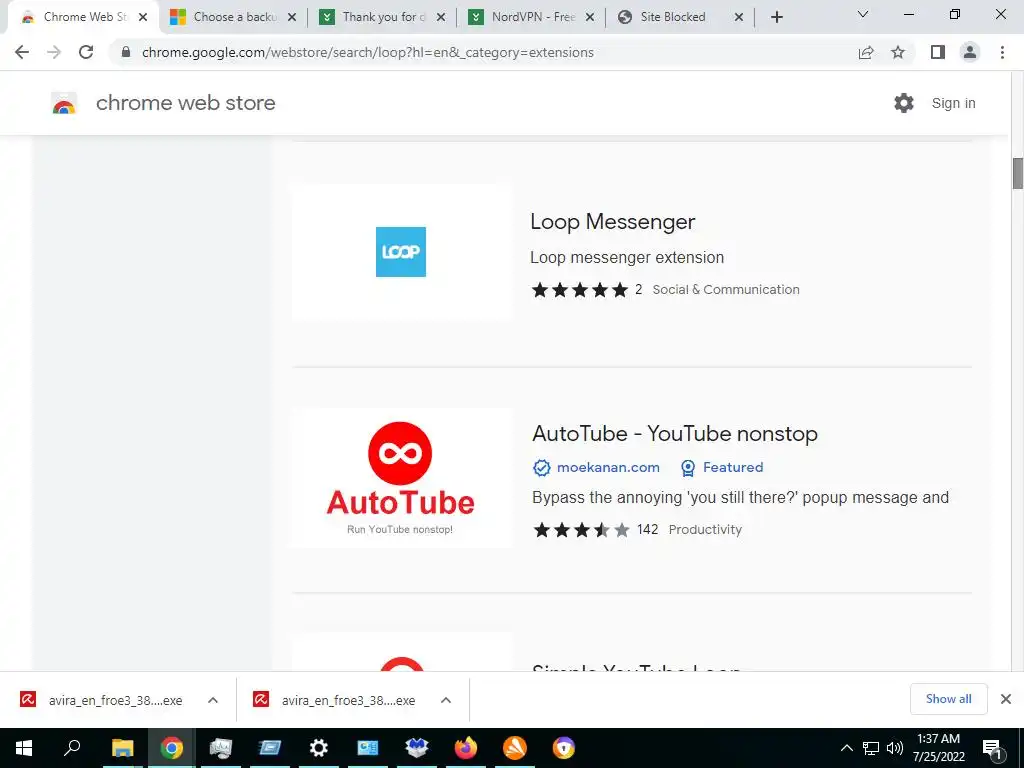Open the Settings gear in the taskbar
The width and height of the screenshot is (1024, 768).
(x=319, y=748)
